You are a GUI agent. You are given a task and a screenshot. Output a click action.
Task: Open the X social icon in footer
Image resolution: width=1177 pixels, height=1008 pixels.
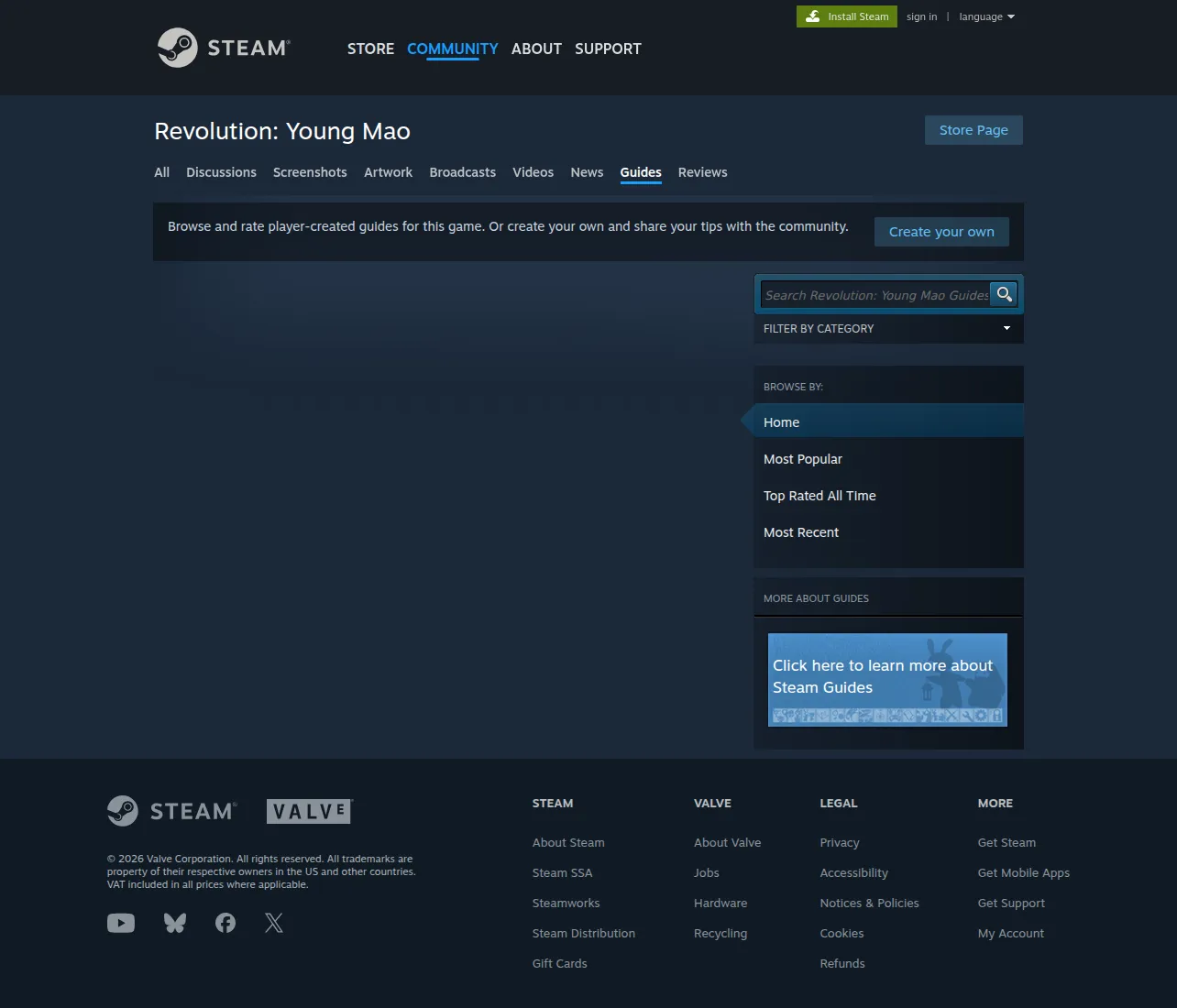274,923
